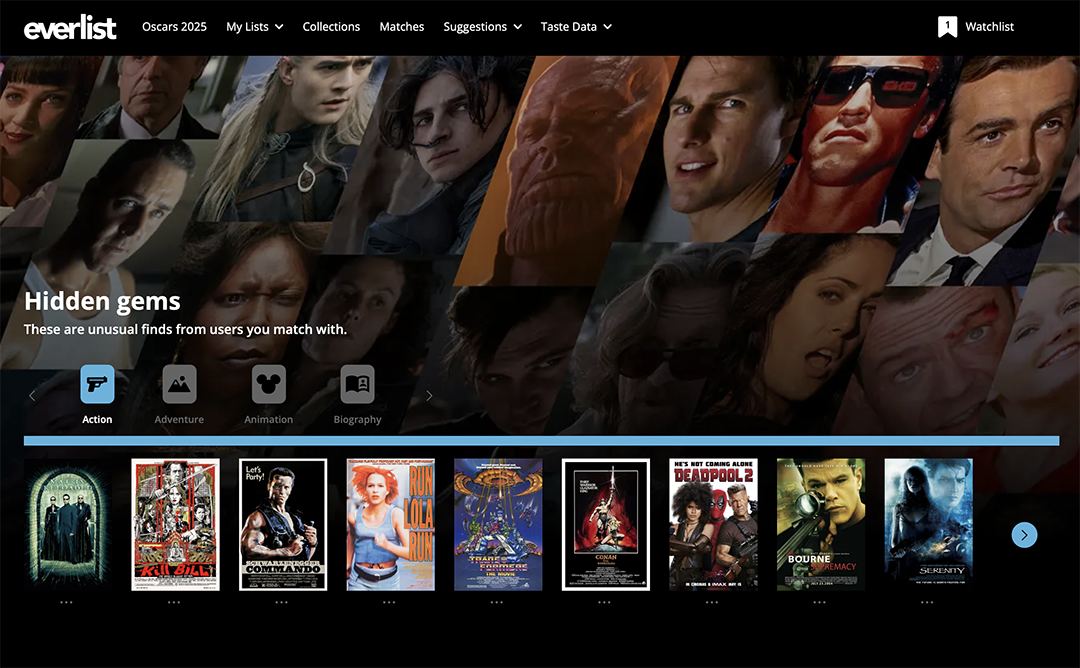The width and height of the screenshot is (1080, 668).
Task: Open the Watchlist bookmark icon
Action: (947, 27)
